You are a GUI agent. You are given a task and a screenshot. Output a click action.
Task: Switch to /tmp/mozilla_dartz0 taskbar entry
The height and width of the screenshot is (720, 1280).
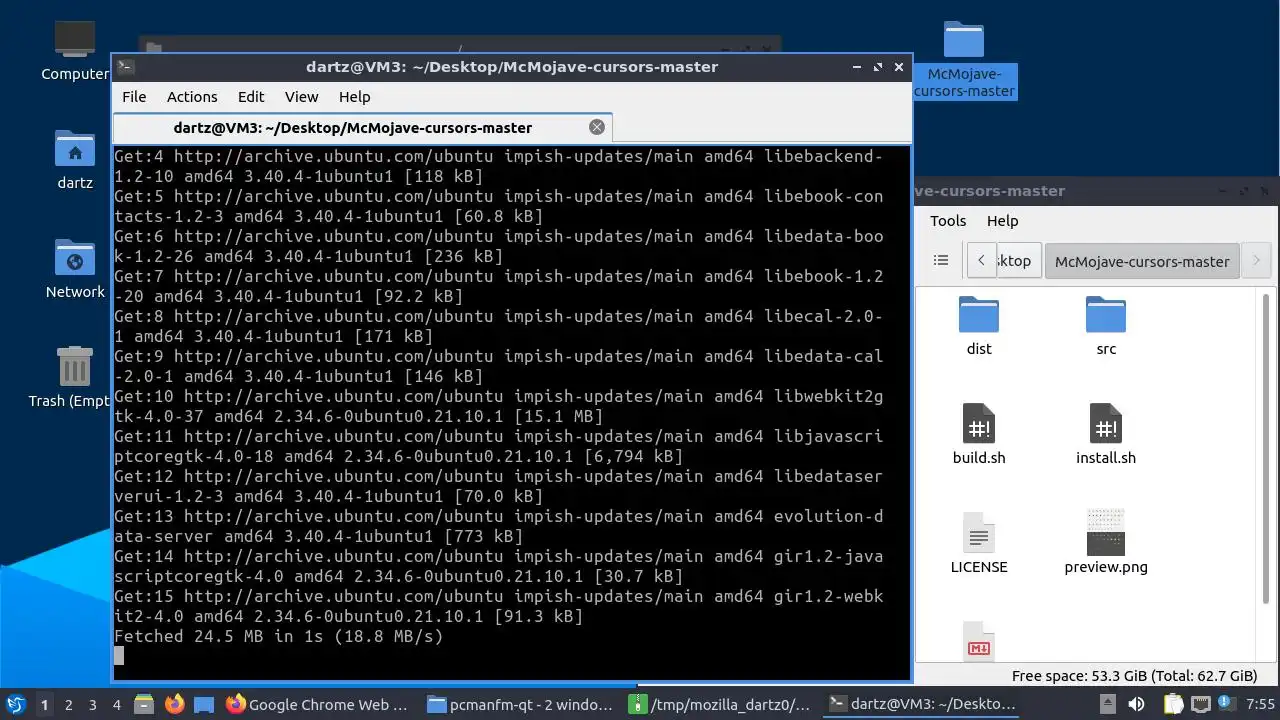click(722, 704)
